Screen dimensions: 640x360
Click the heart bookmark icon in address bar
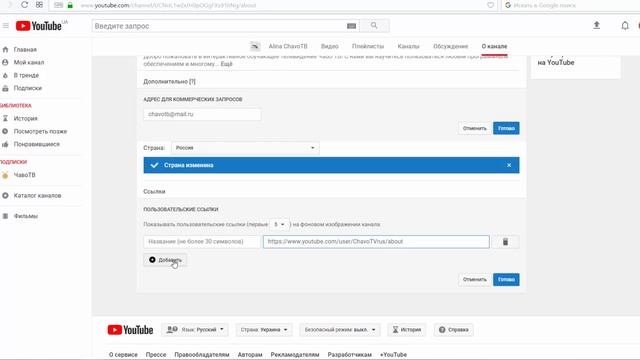tap(491, 5)
